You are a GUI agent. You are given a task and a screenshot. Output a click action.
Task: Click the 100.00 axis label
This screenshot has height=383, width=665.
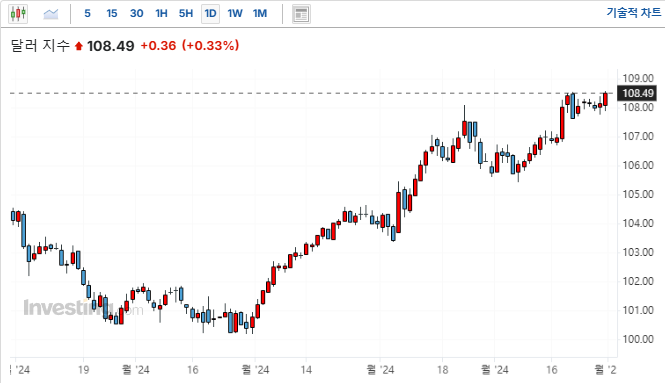(638, 339)
